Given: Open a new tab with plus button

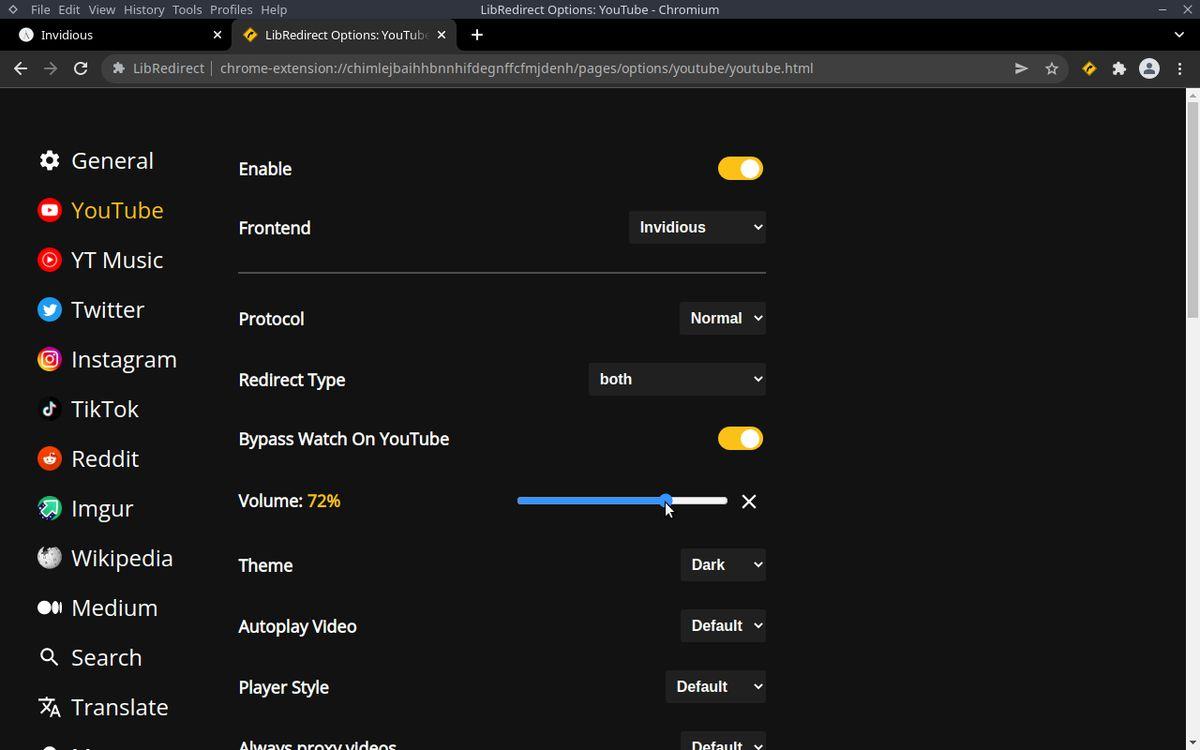Looking at the screenshot, I should (477, 35).
